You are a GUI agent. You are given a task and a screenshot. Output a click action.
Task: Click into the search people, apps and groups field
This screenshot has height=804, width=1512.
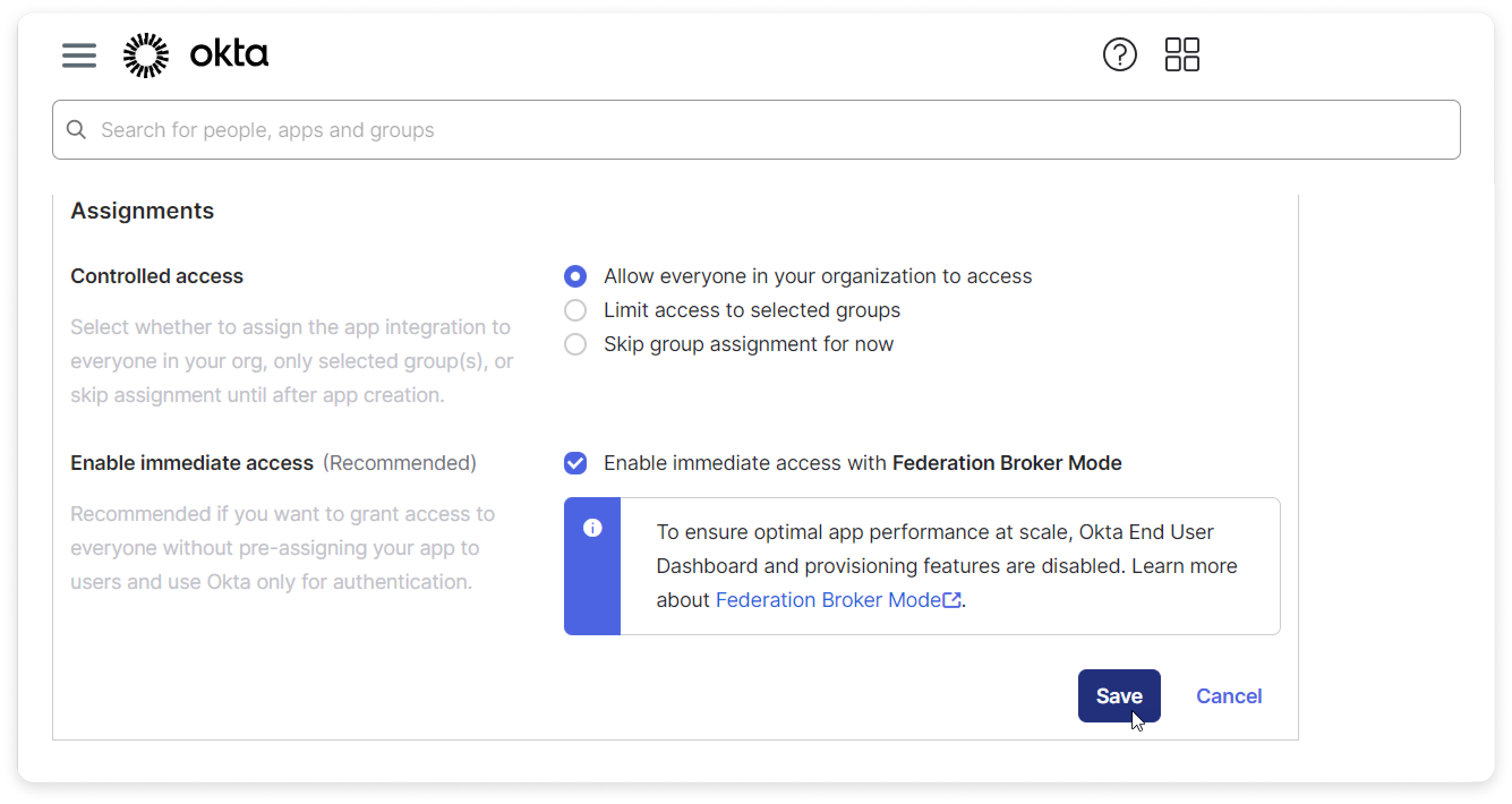756,130
